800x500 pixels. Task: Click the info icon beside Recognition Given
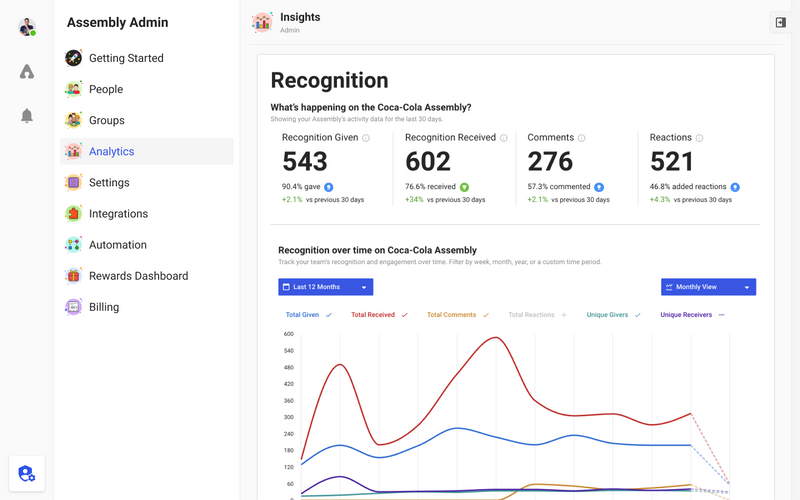366,138
